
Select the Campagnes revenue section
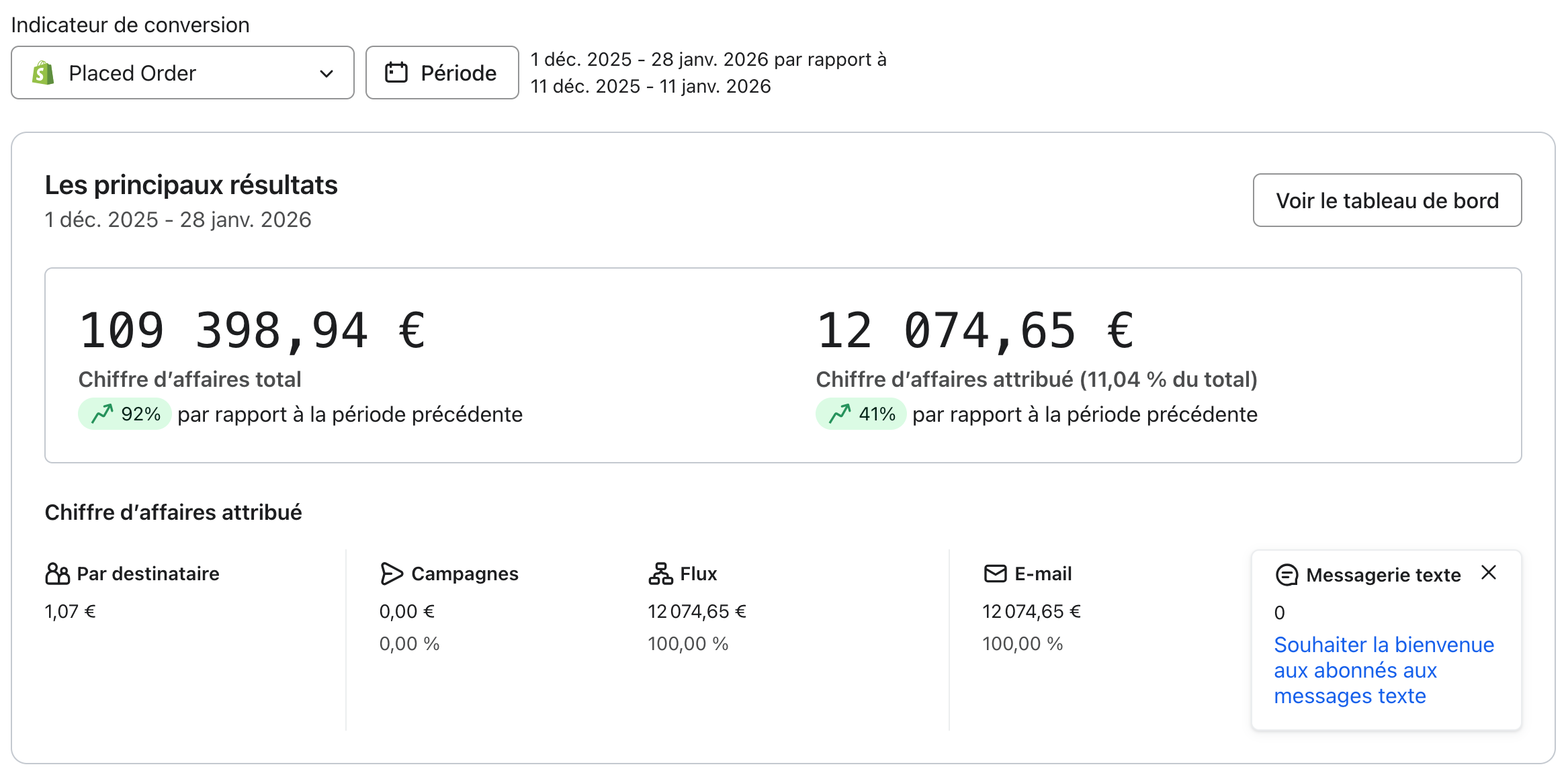pyautogui.click(x=464, y=574)
